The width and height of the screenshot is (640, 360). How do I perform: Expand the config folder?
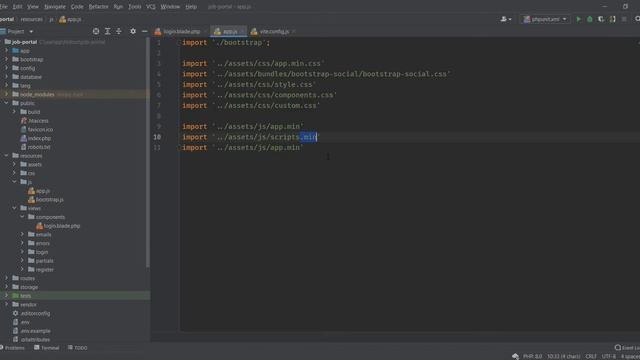(7, 68)
